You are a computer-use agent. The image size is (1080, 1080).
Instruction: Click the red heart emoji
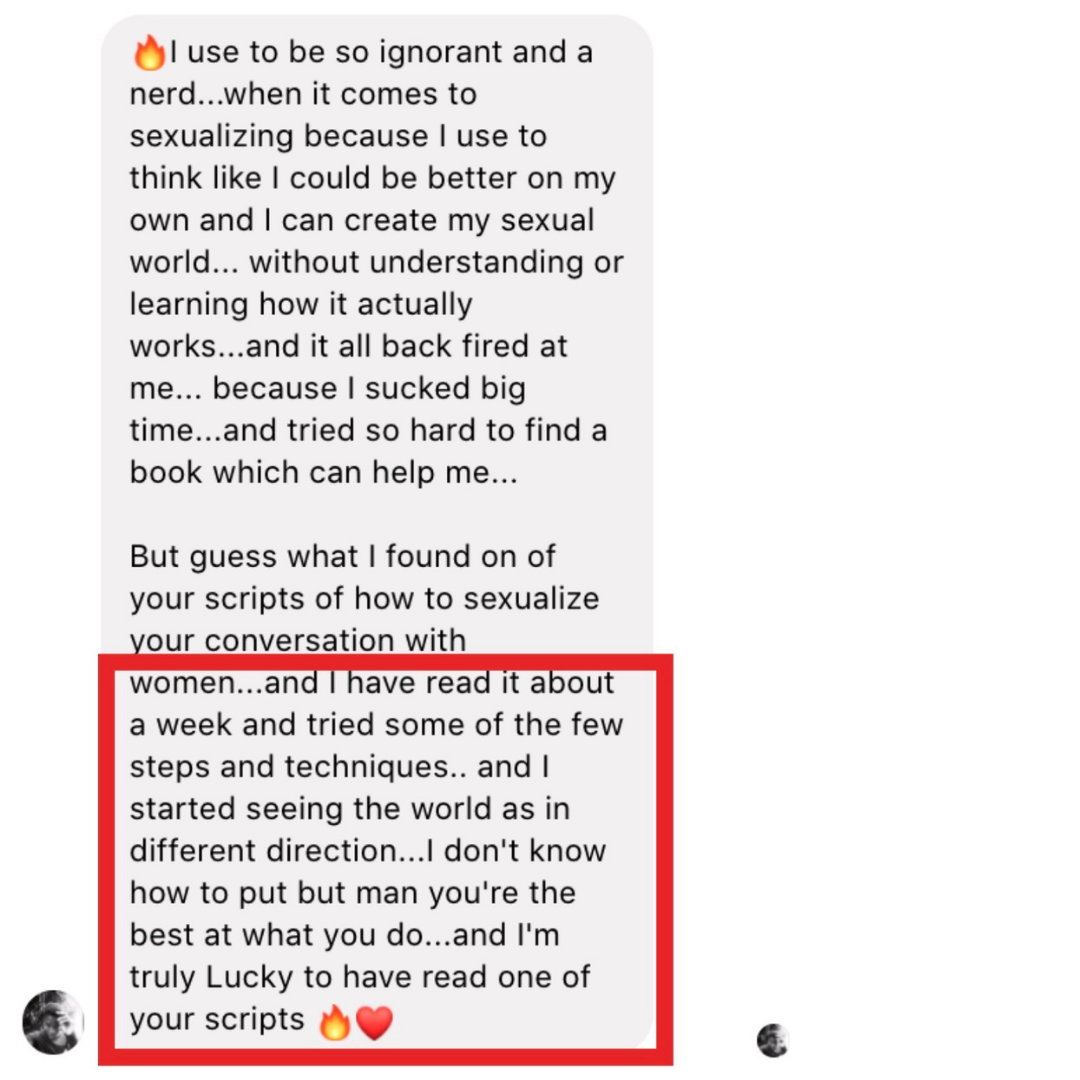[x=375, y=1022]
